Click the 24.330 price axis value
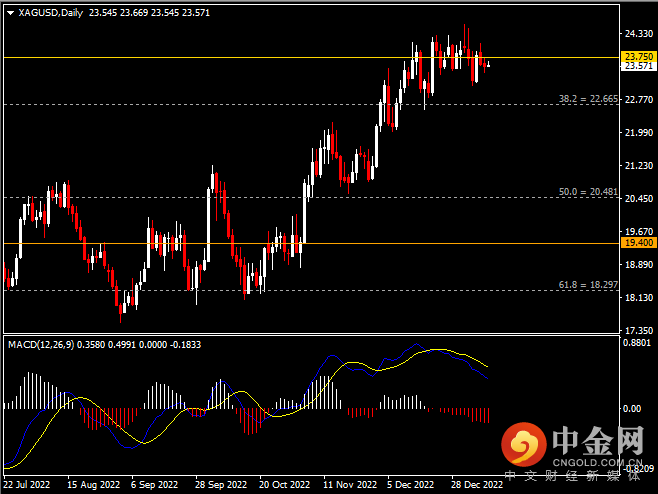Viewport: 658px width, 494px height. click(637, 33)
